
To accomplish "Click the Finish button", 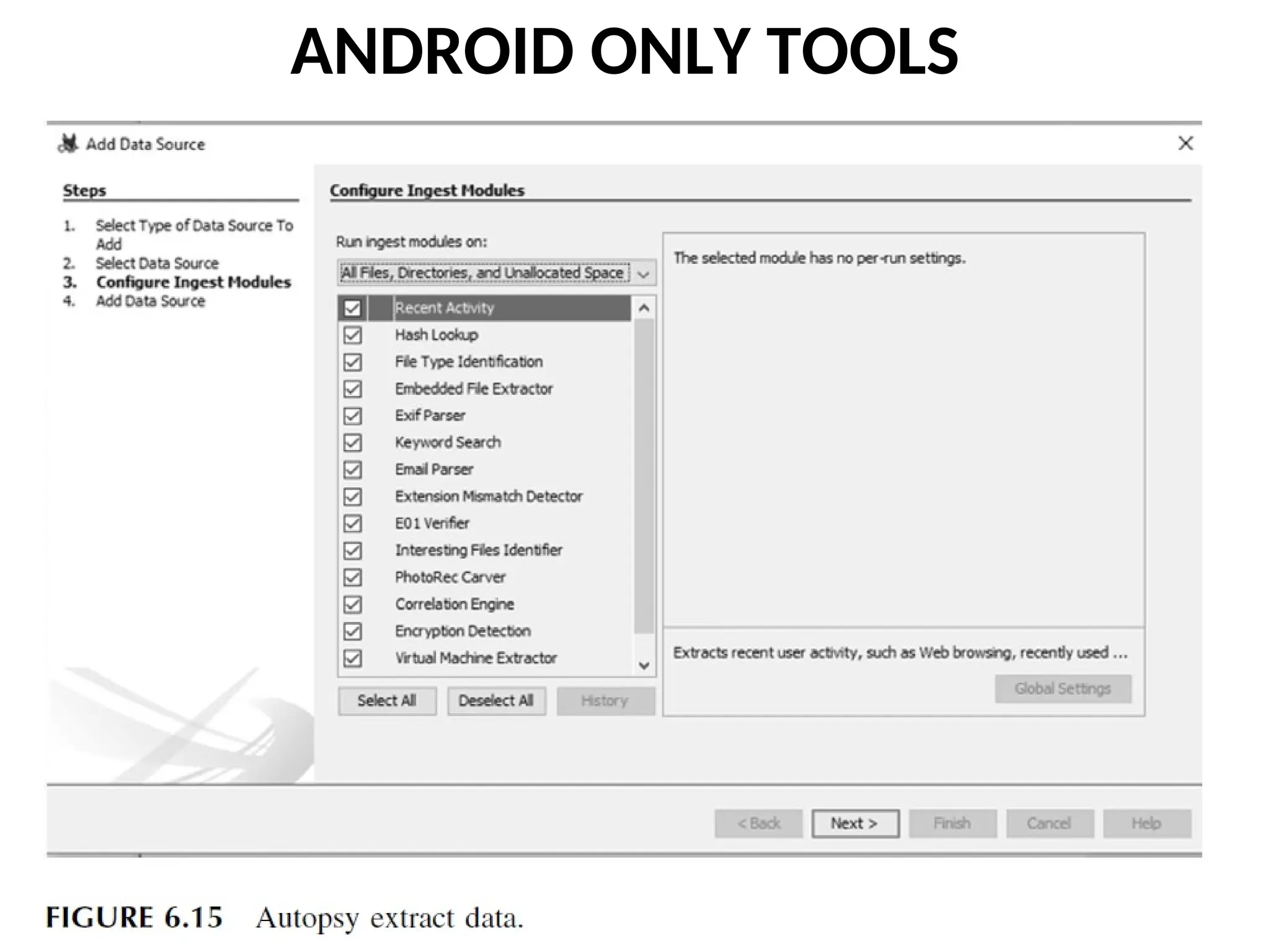I will pos(952,824).
